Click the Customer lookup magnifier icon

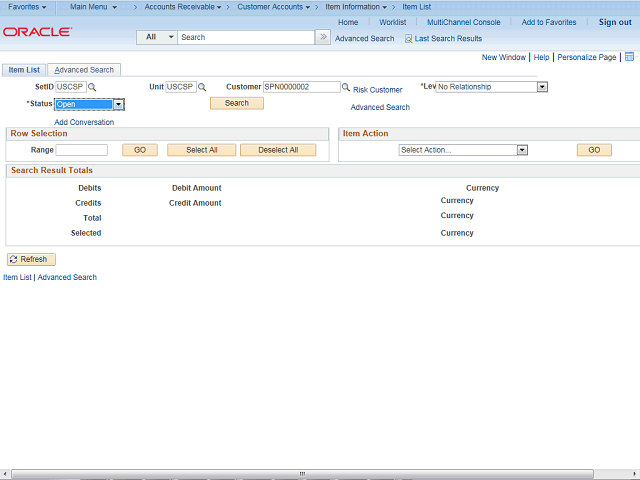click(346, 87)
